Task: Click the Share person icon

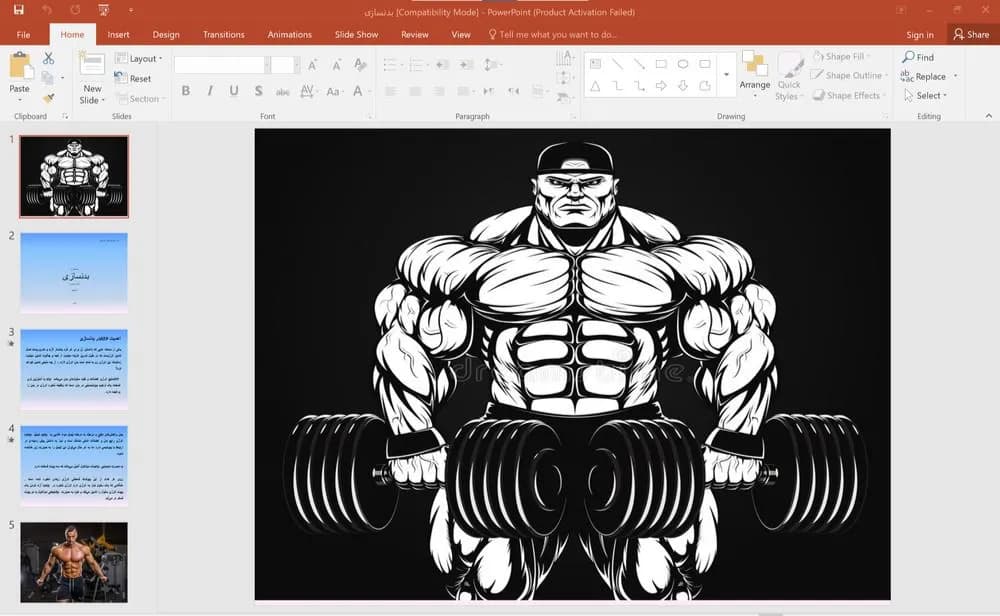Action: [959, 34]
